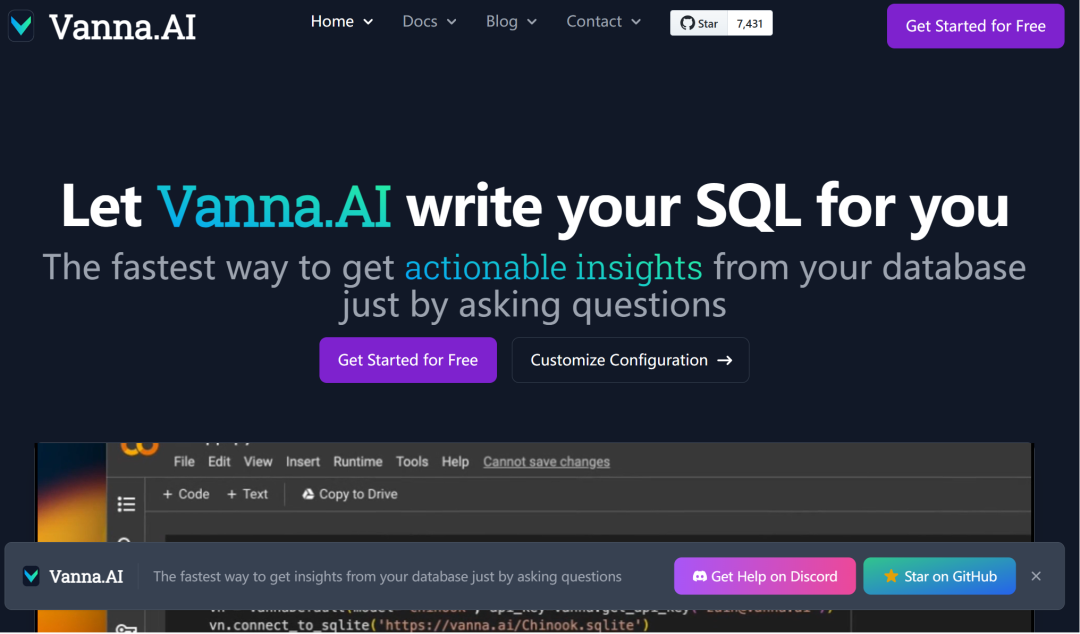Click Star on GitHub banner button
The width and height of the screenshot is (1080, 634).
[939, 576]
